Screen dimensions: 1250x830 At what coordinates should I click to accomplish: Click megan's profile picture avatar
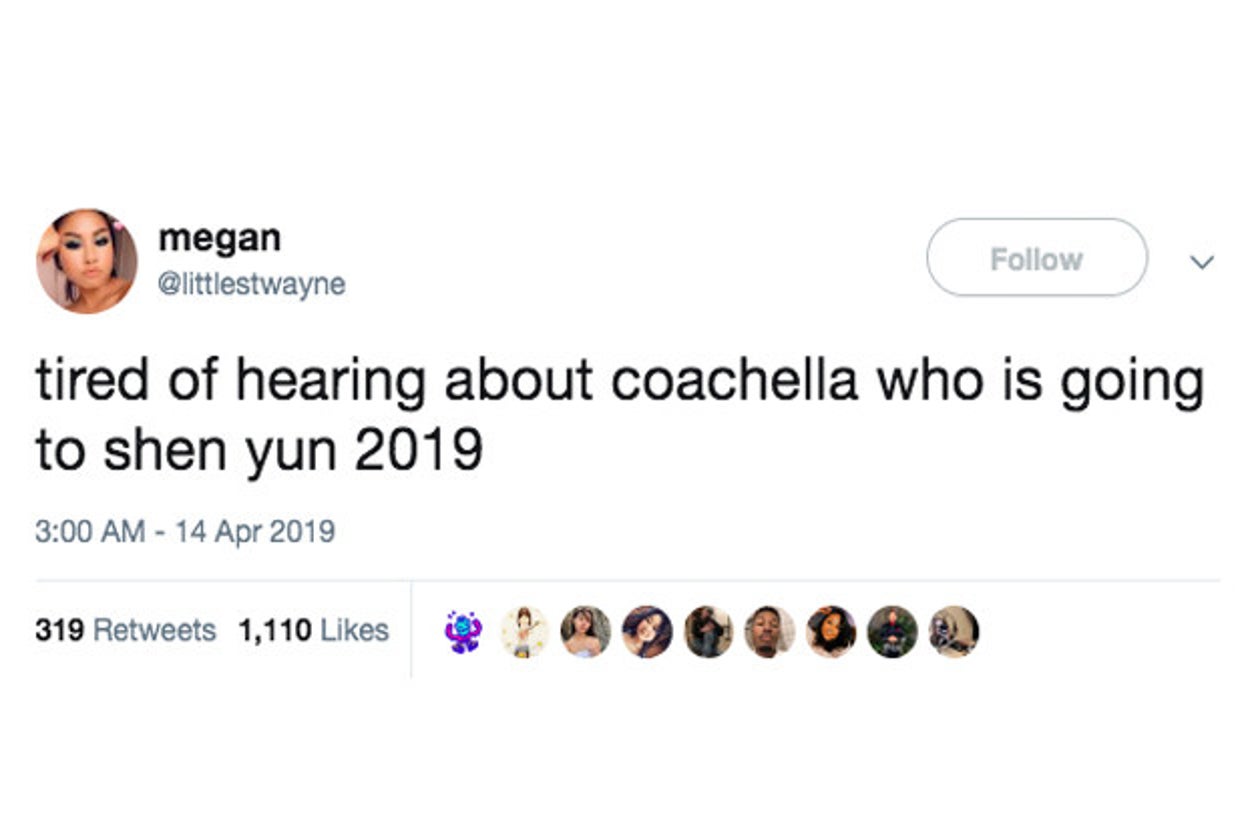(87, 260)
